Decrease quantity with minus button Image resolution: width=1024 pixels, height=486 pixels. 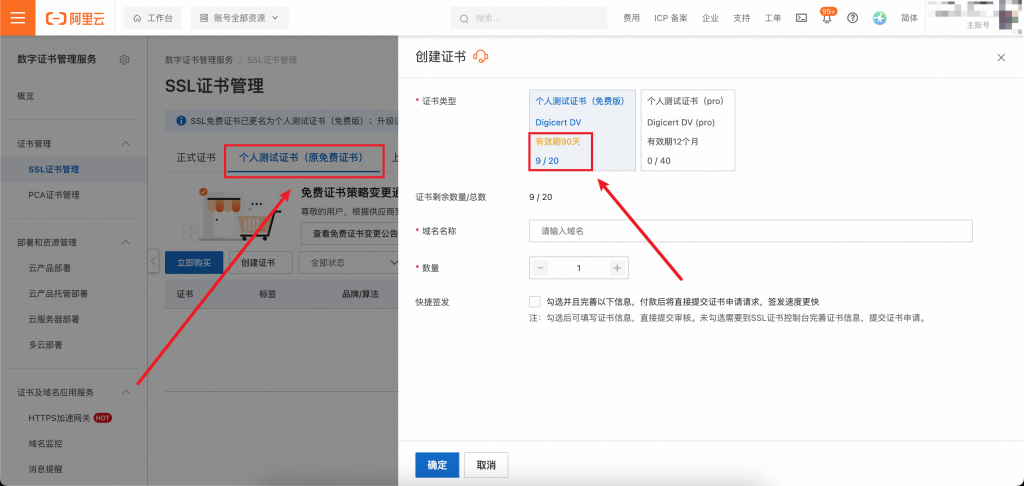click(539, 268)
